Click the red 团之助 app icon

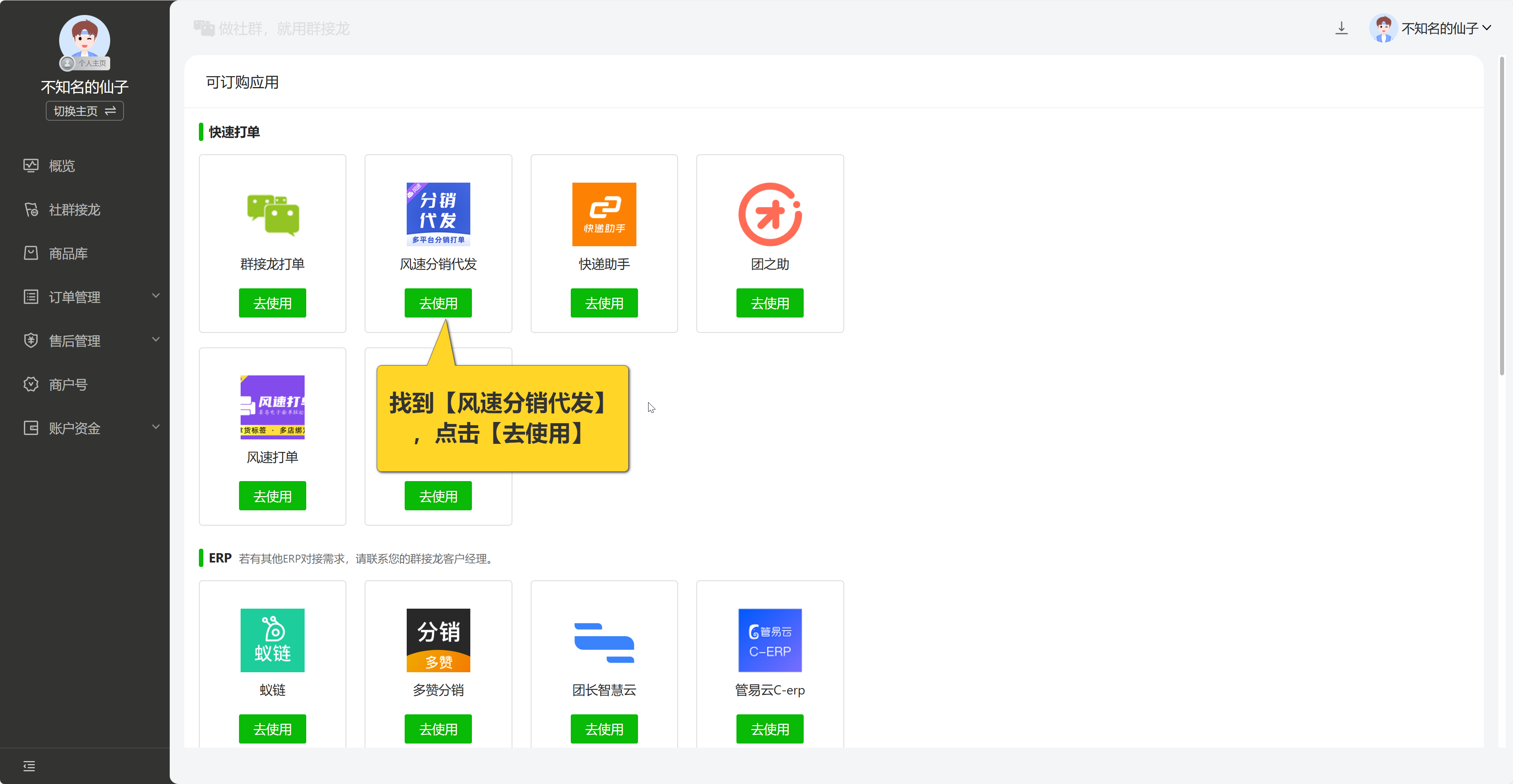(769, 214)
